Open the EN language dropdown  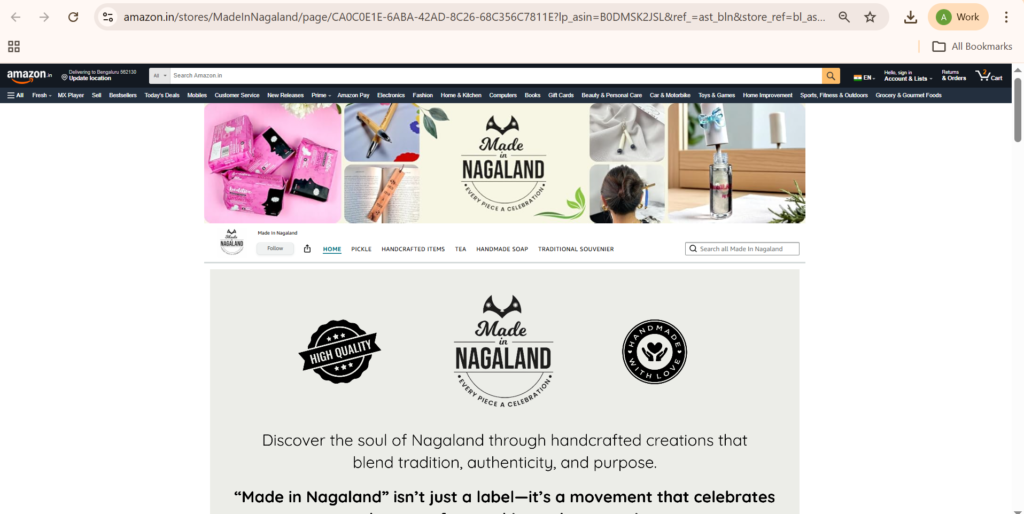click(865, 77)
